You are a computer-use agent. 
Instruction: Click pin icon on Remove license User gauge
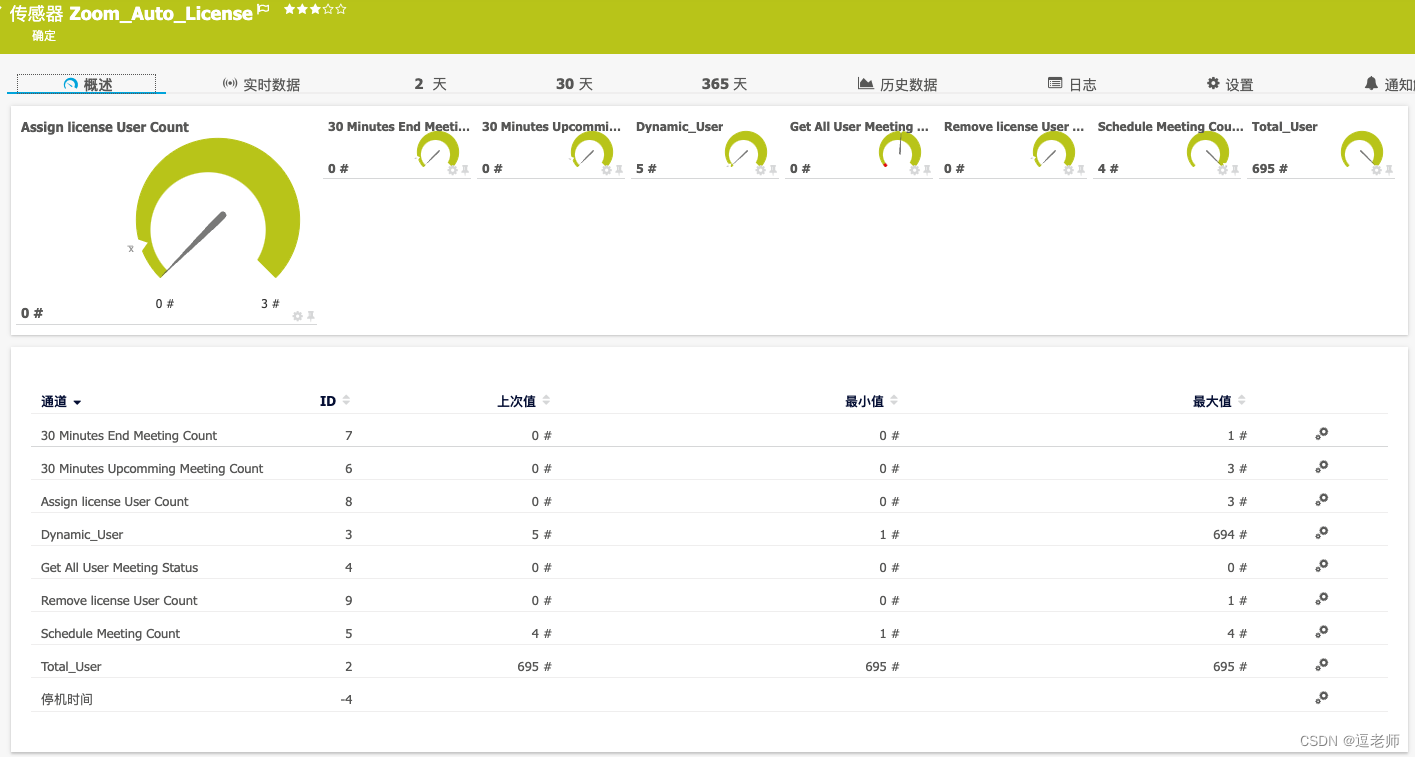coord(1081,170)
